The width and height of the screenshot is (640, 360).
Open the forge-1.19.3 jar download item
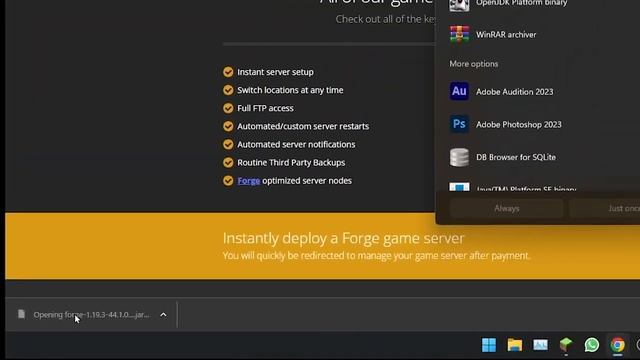91,315
